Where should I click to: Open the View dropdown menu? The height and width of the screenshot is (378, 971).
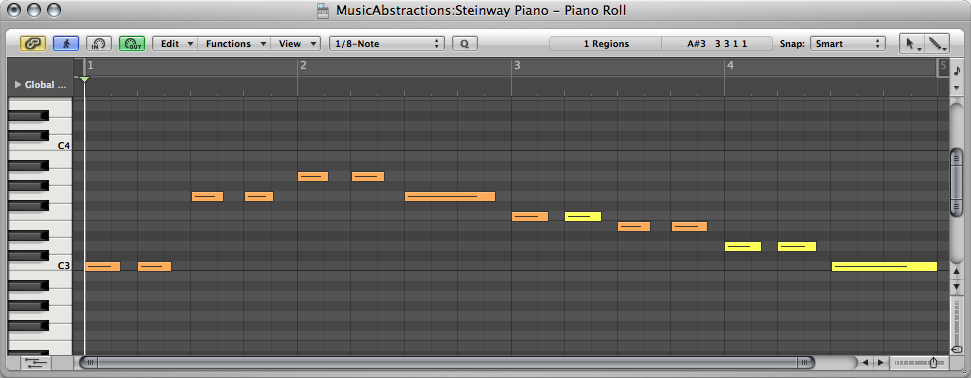coord(295,44)
